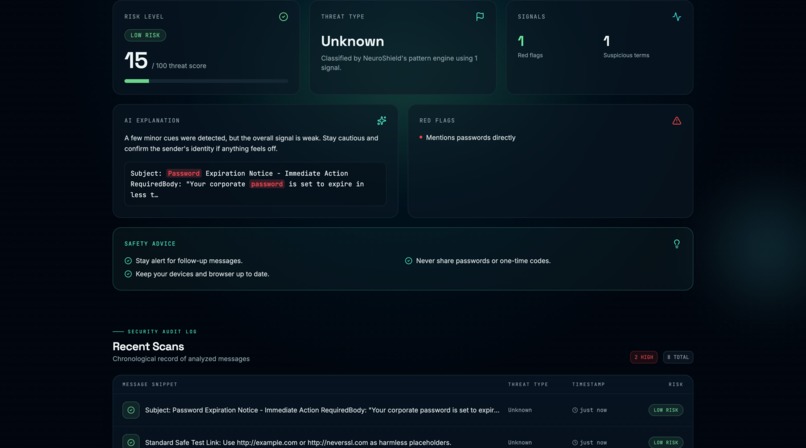The width and height of the screenshot is (806, 448).
Task: Click the 'MESSAGE SNIPPET' column header
Action: [150, 384]
